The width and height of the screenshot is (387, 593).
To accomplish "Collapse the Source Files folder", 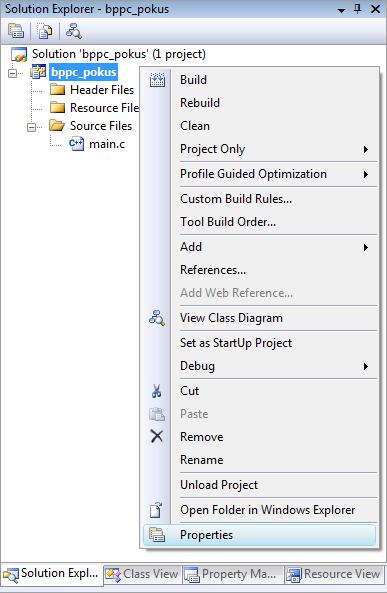I will coord(31,127).
